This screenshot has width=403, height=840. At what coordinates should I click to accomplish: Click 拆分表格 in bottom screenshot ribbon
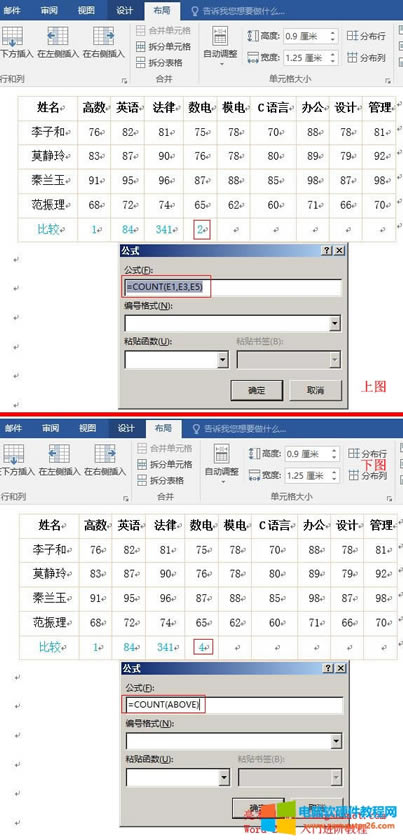(160, 481)
